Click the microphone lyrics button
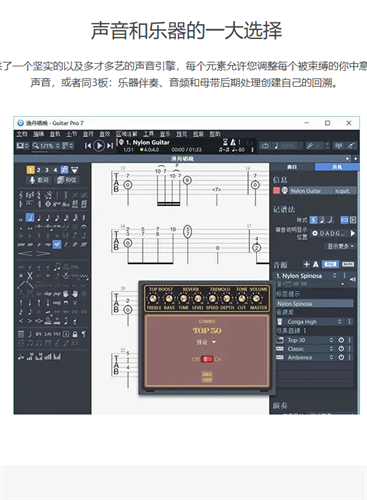The image size is (367, 500). 39,180
